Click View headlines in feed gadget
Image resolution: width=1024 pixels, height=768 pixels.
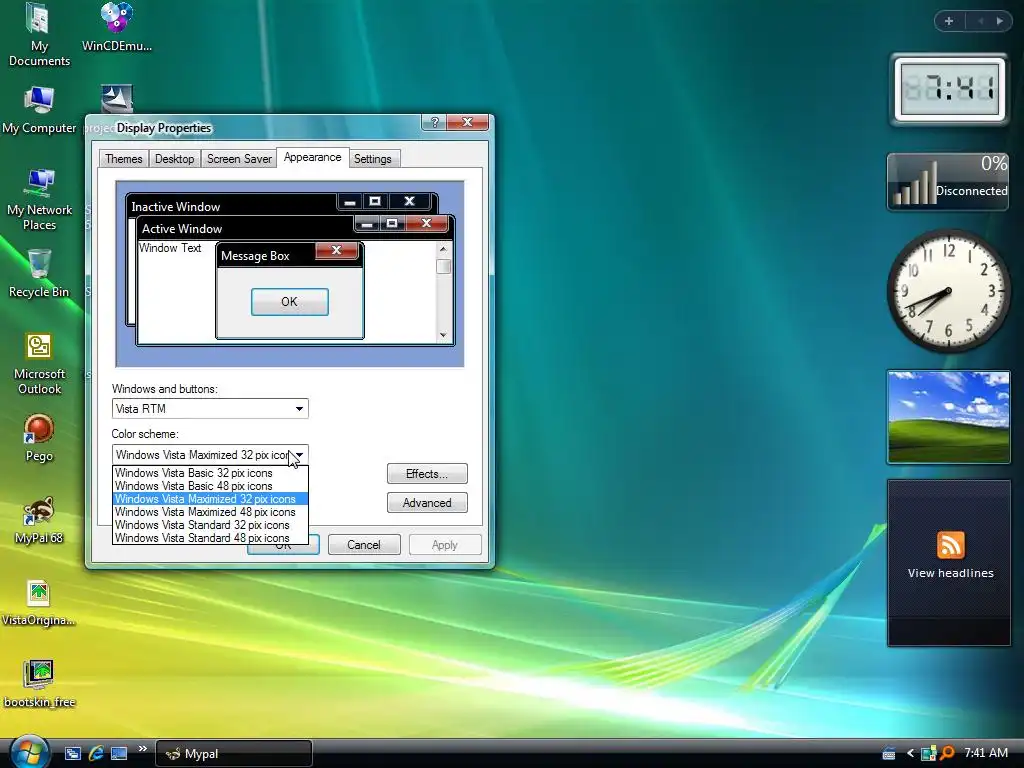(950, 573)
